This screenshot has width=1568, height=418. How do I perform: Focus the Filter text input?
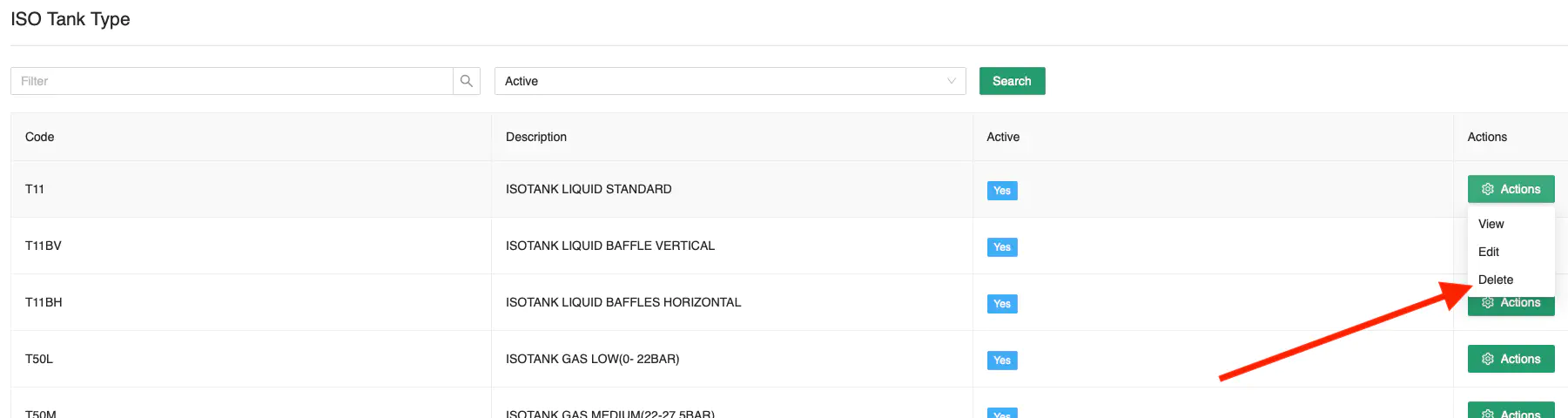click(x=232, y=81)
